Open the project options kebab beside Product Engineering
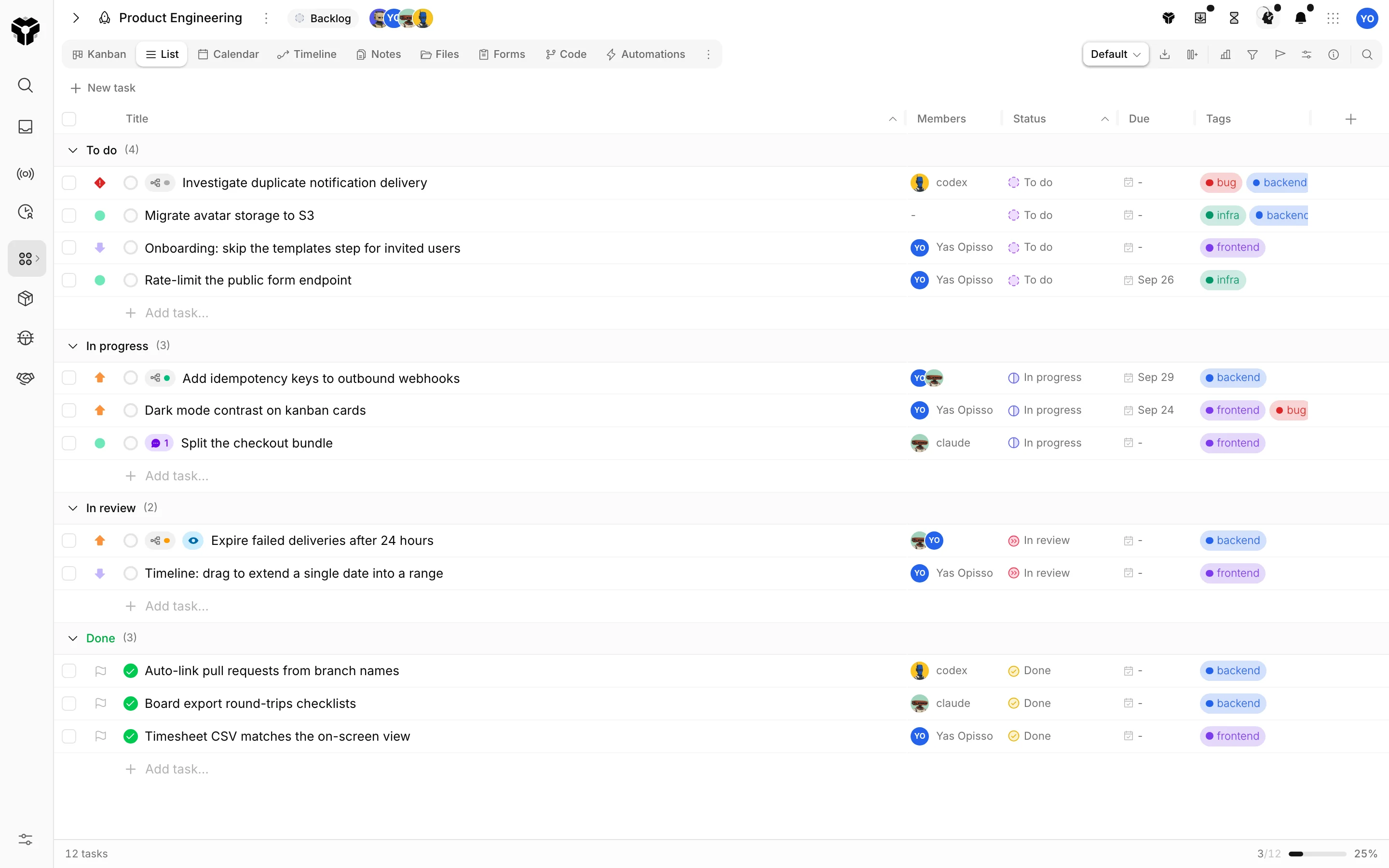 coord(266,18)
